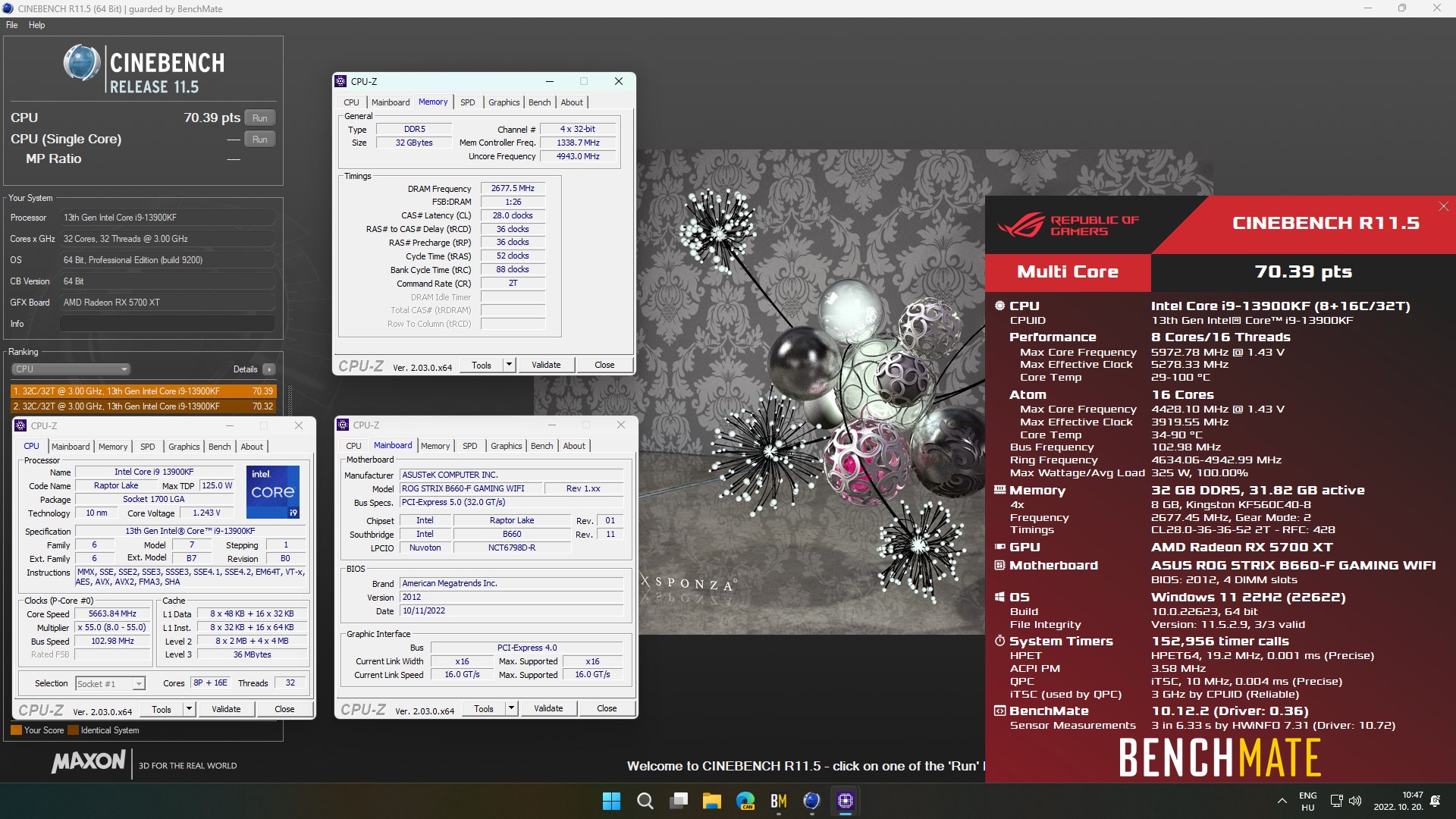Click the Cinebench logo sphere
The height and width of the screenshot is (819, 1456).
[x=82, y=63]
